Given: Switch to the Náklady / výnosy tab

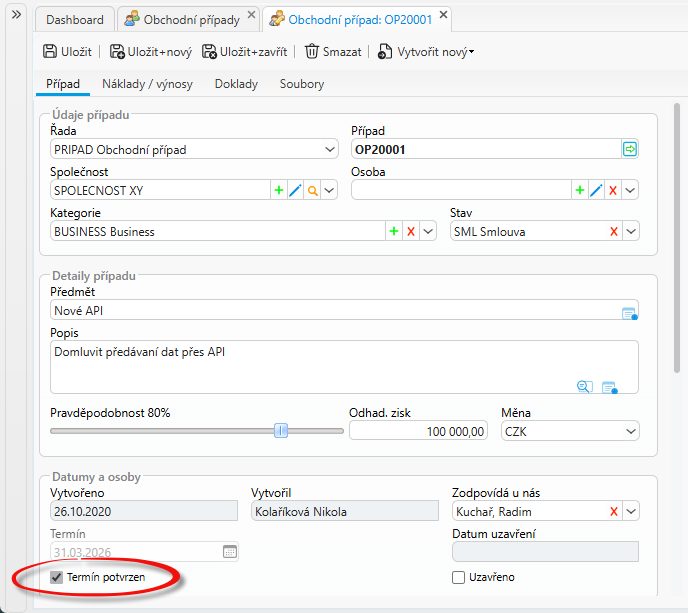Looking at the screenshot, I should [147, 84].
